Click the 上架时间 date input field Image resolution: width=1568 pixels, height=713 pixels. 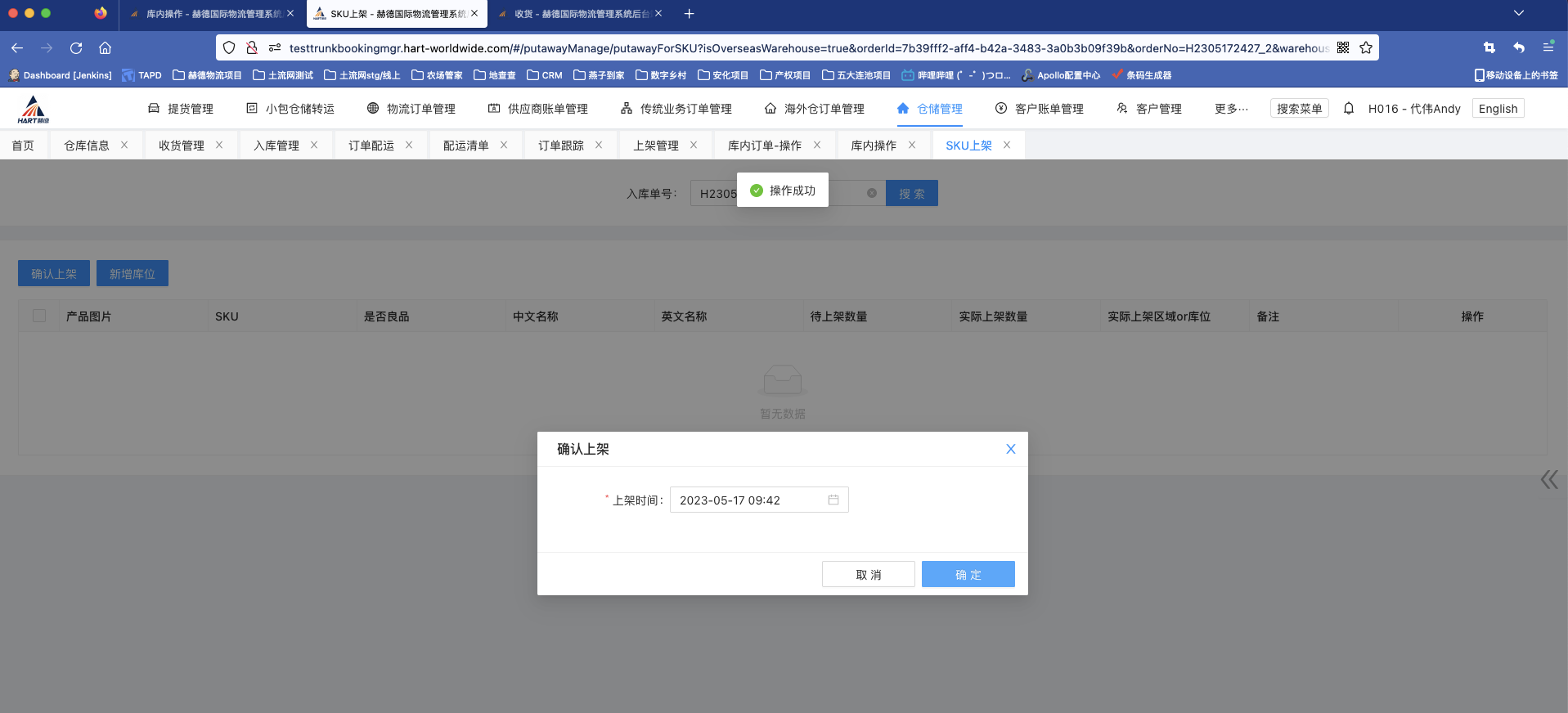point(748,500)
